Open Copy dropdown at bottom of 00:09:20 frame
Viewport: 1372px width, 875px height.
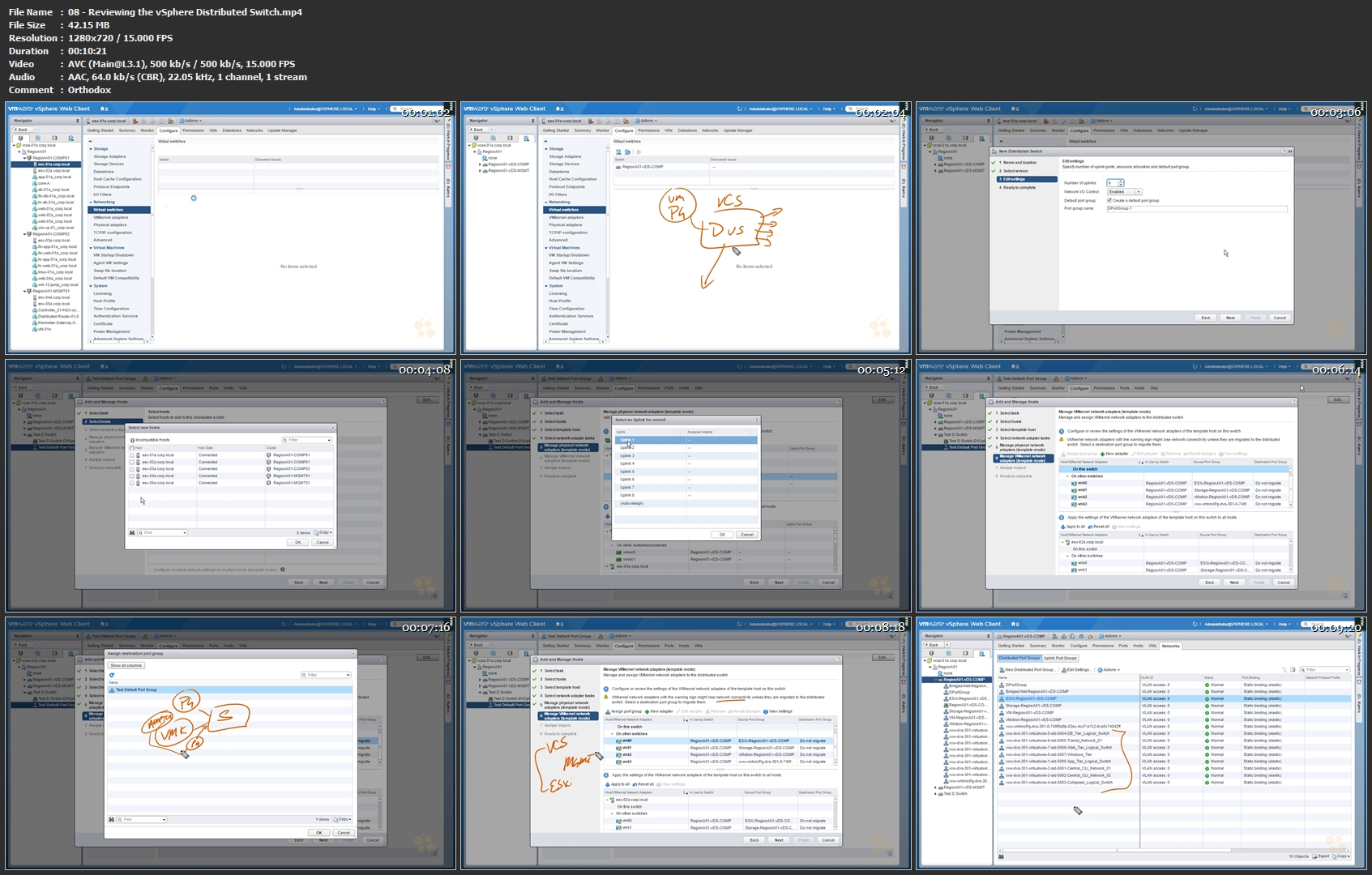click(1343, 856)
